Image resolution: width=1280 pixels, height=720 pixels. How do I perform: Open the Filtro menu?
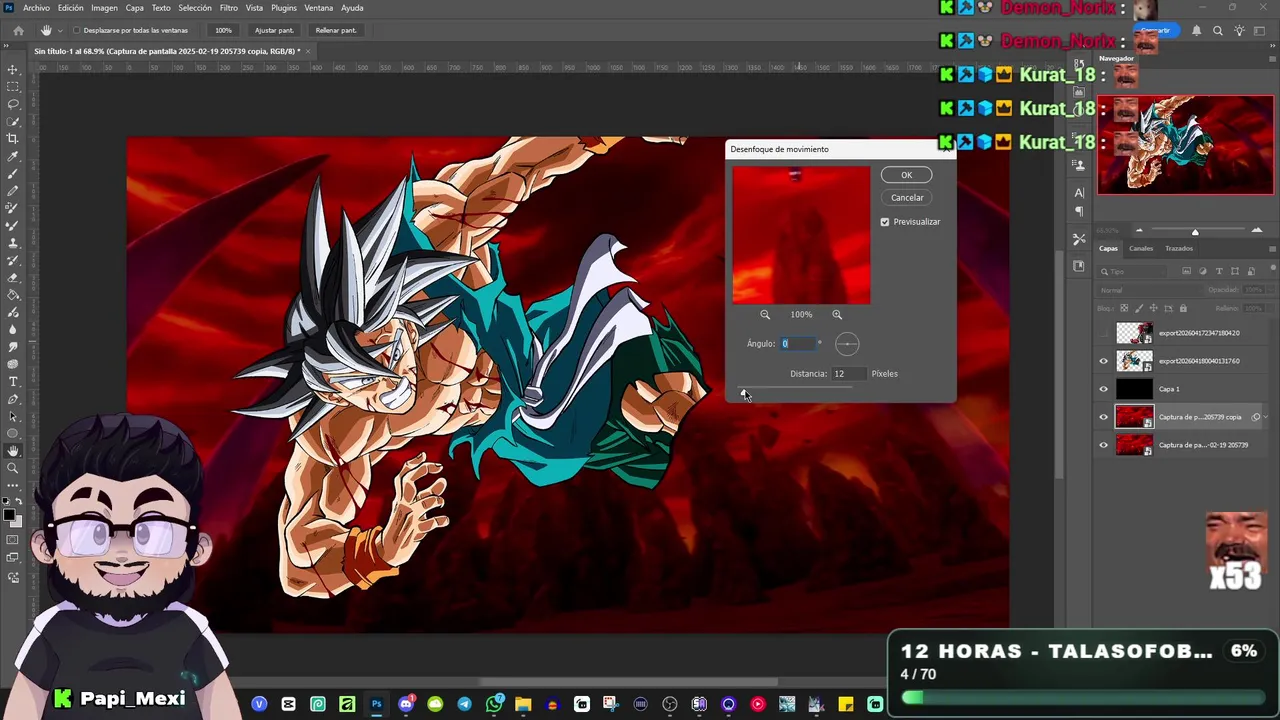228,8
